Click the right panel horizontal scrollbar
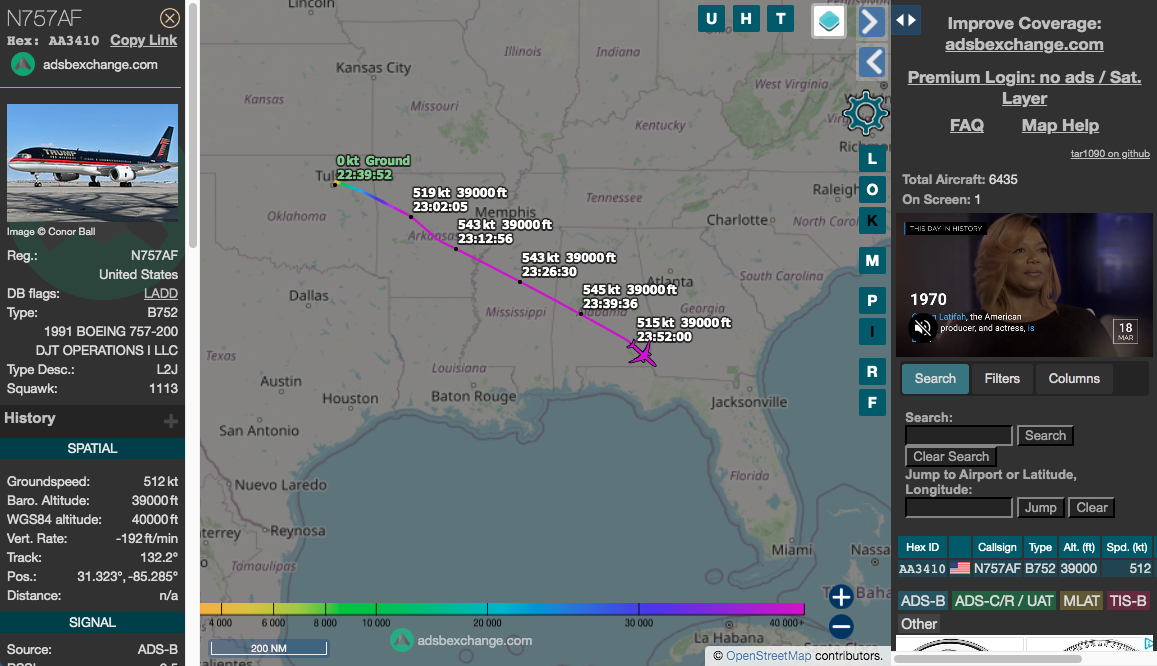The image size is (1157, 666). (987, 659)
